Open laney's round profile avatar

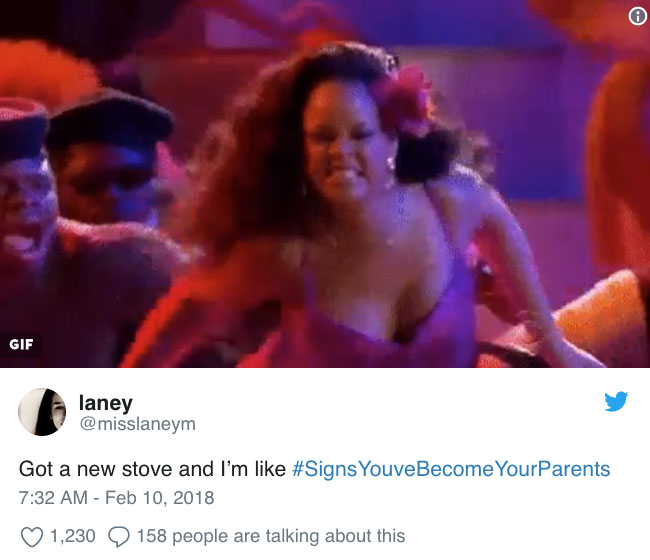pos(42,412)
